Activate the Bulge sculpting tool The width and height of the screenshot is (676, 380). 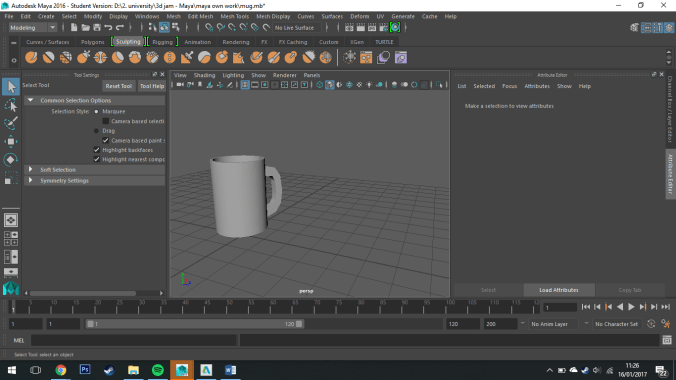click(x=291, y=57)
